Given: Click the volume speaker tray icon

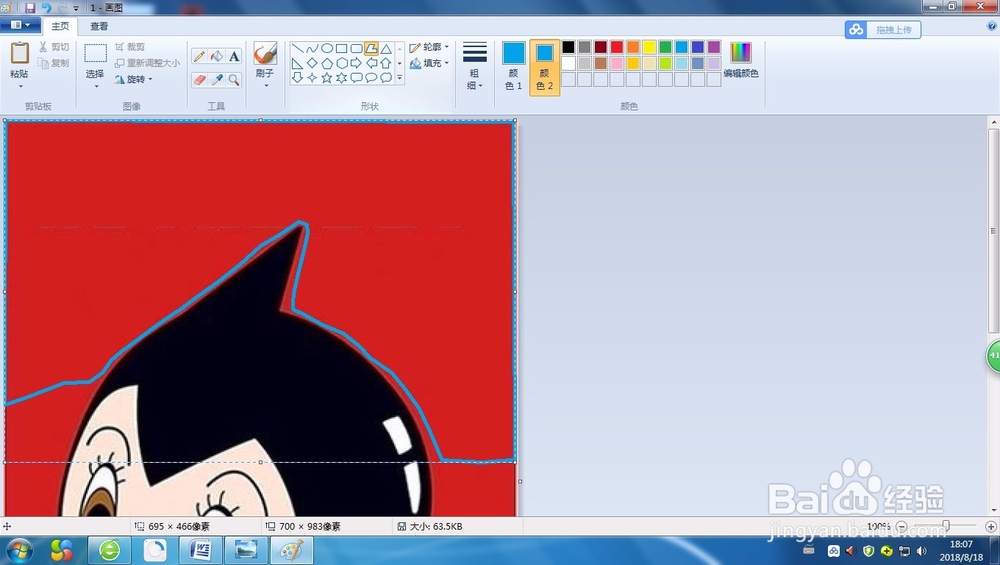Looking at the screenshot, I should 922,551.
